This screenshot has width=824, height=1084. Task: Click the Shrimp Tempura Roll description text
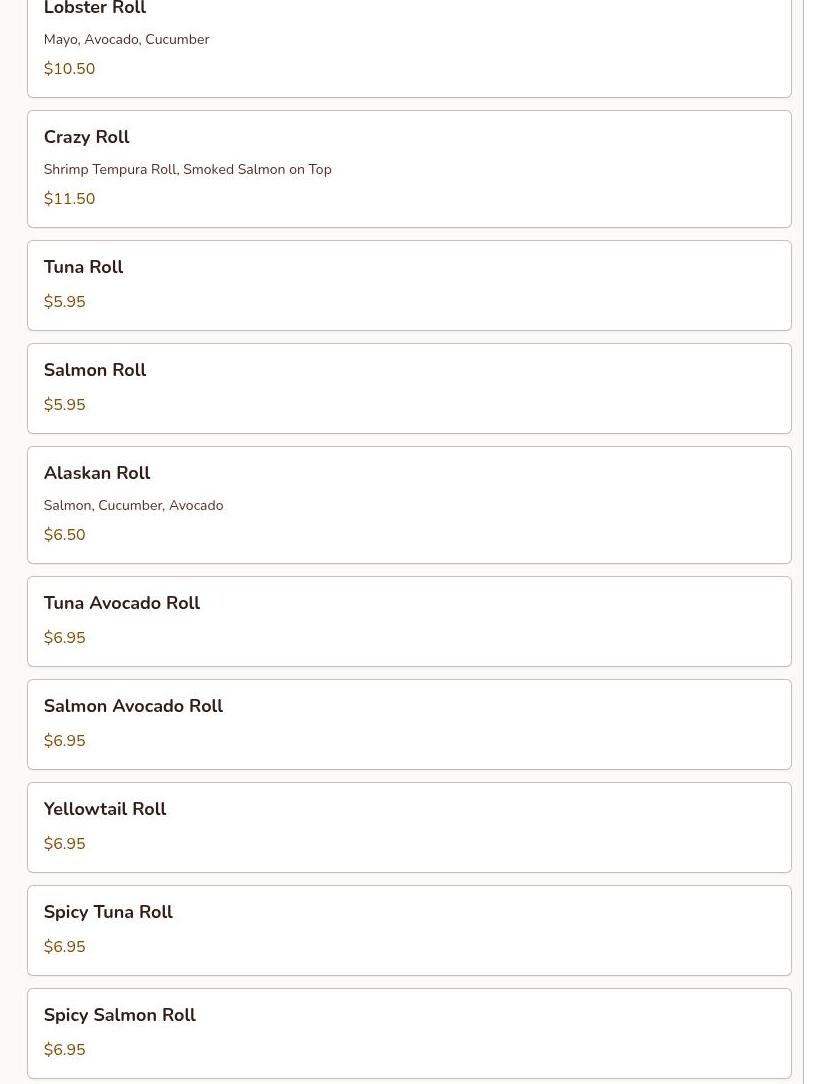tap(187, 169)
